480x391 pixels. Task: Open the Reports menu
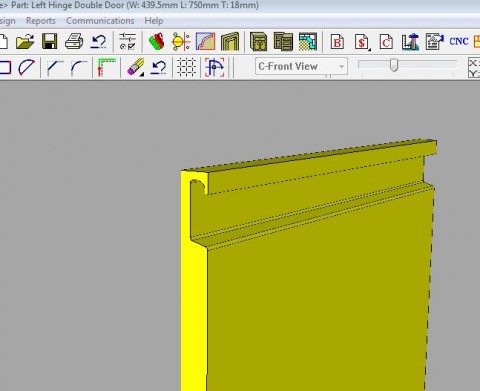pyautogui.click(x=41, y=21)
